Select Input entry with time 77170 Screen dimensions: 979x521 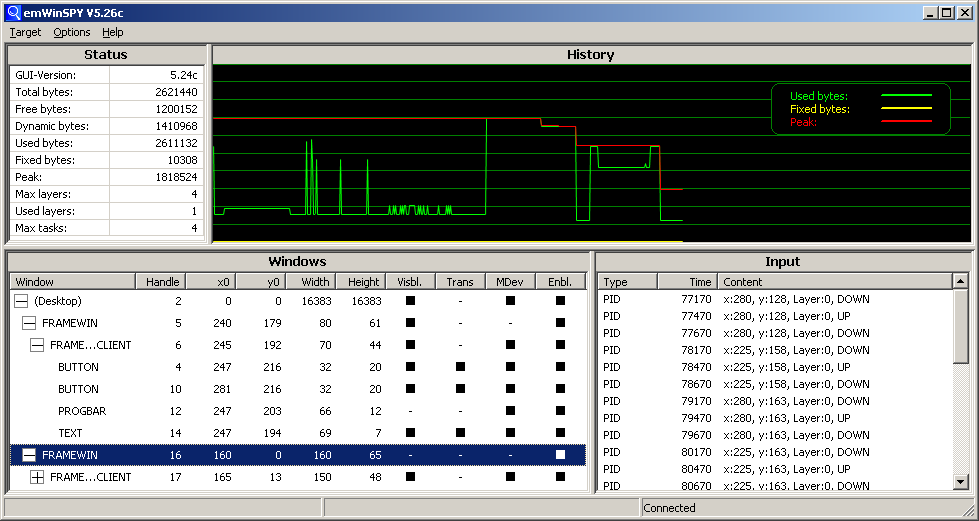[x=775, y=299]
